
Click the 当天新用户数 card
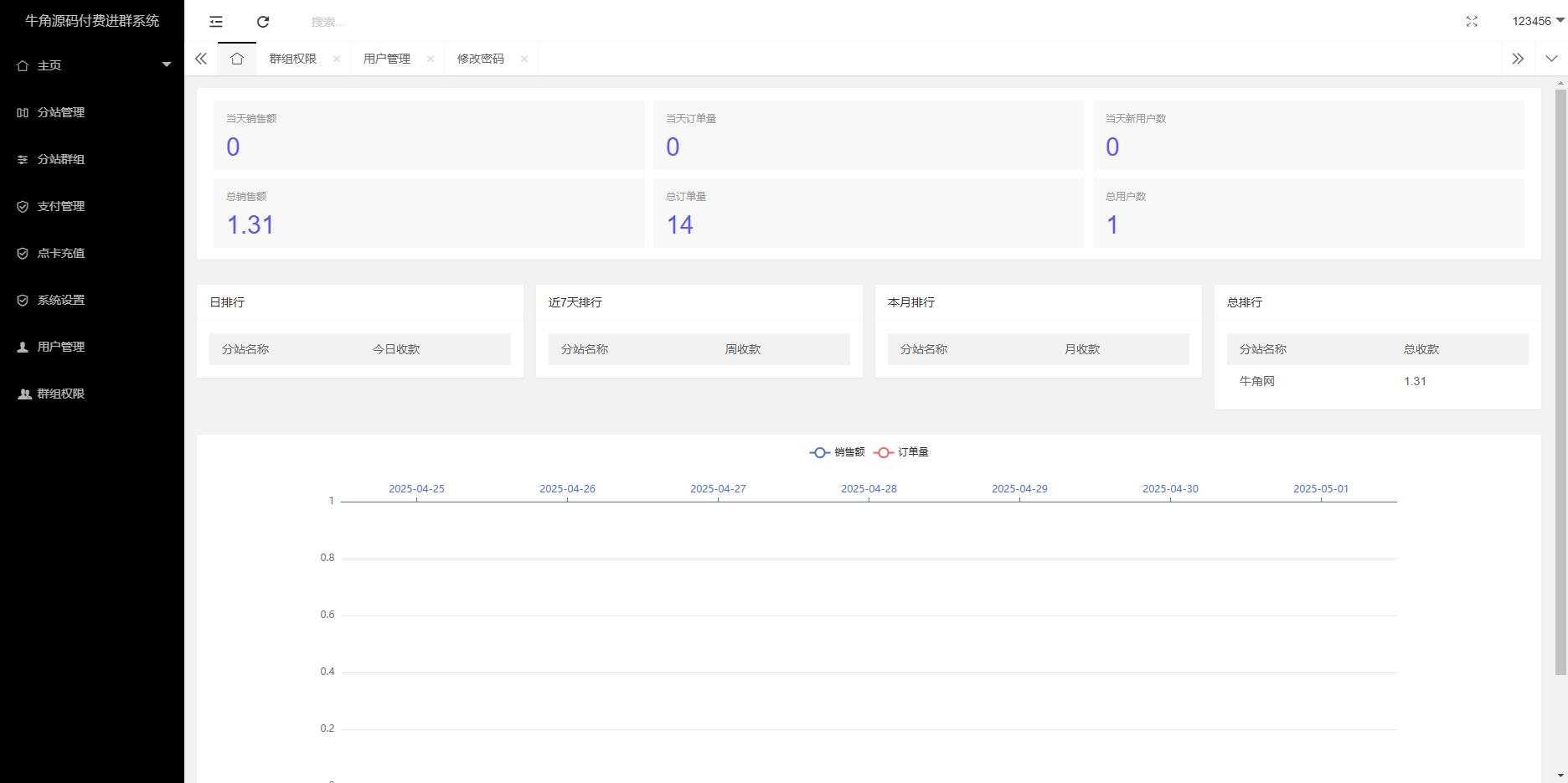(1308, 135)
